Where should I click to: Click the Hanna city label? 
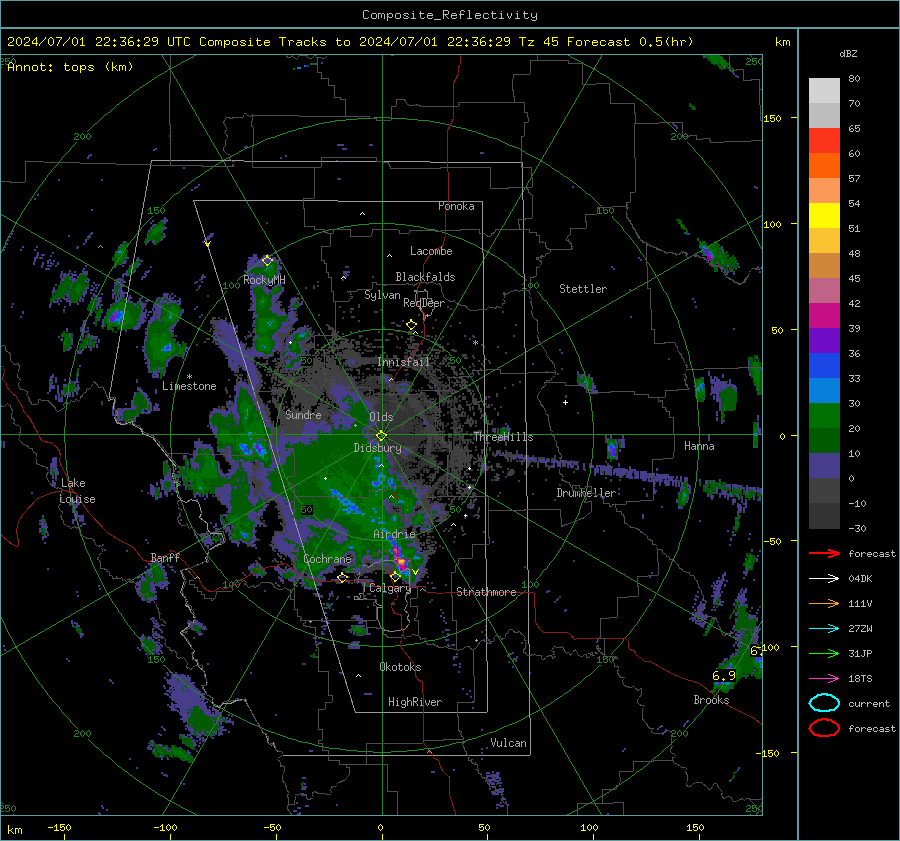click(x=699, y=446)
